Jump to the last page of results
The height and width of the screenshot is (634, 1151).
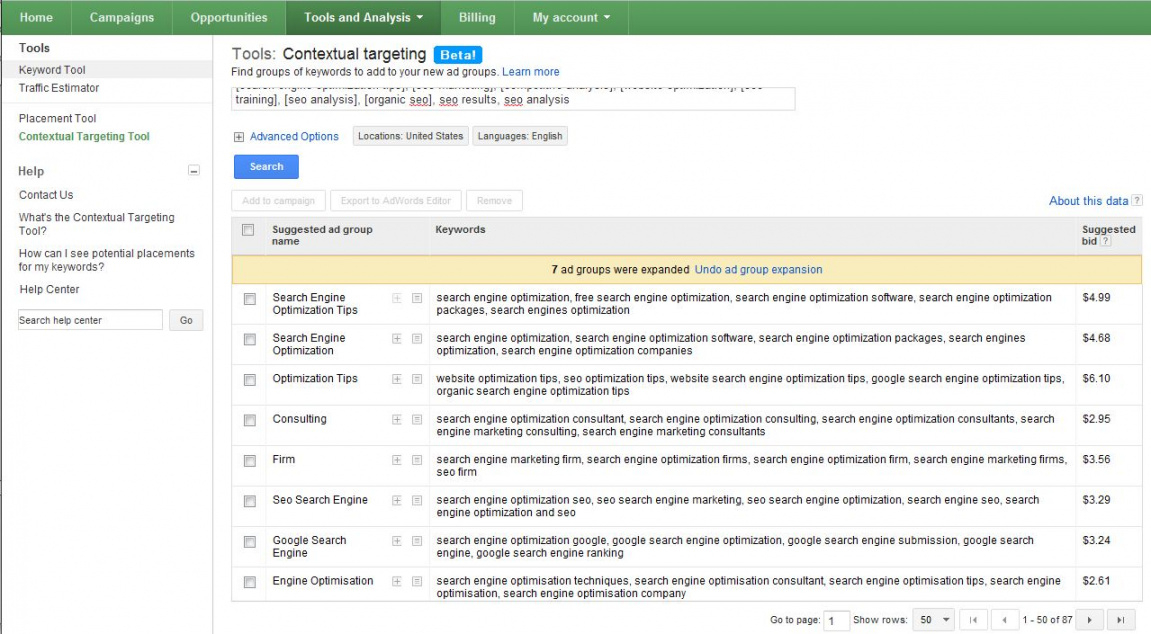pyautogui.click(x=1122, y=620)
